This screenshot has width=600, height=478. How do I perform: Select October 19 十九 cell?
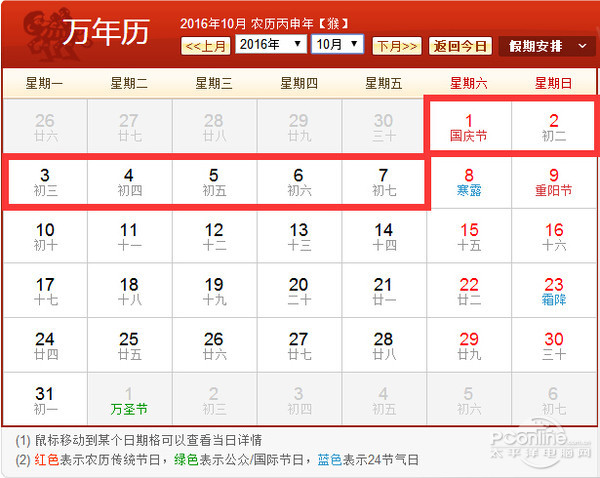[x=215, y=290]
